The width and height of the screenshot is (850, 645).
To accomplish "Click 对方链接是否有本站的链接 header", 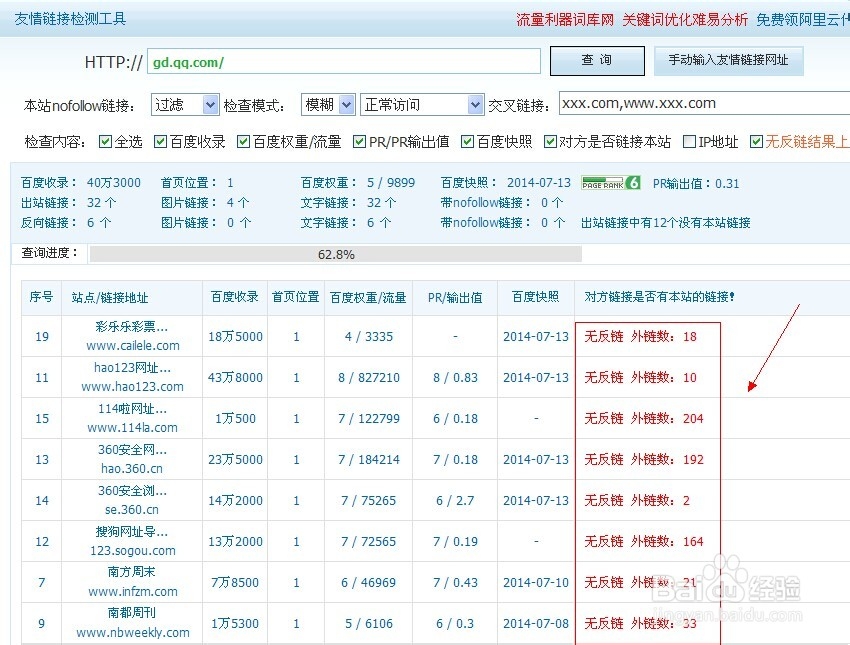I will (x=659, y=297).
